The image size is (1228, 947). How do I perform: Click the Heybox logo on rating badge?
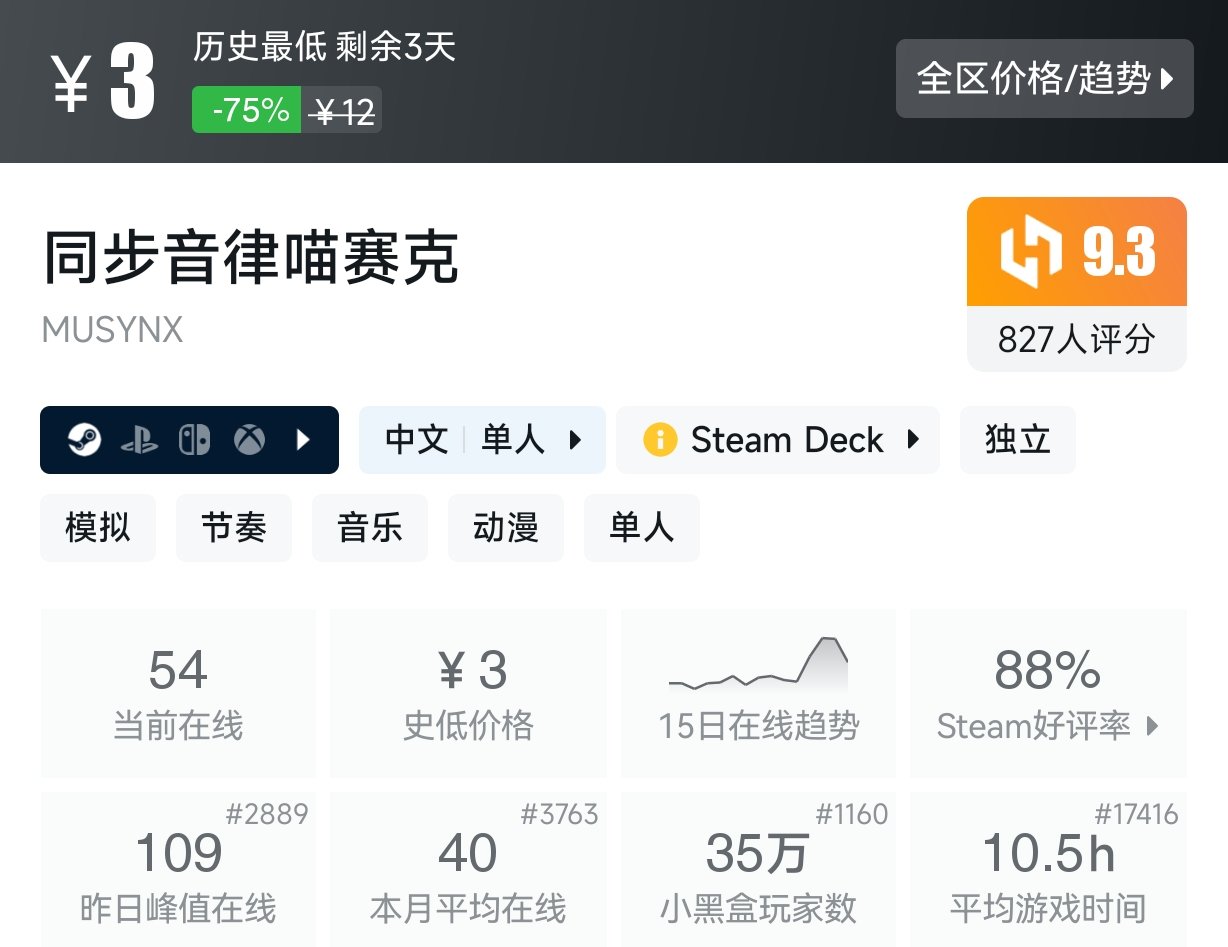(x=1030, y=252)
